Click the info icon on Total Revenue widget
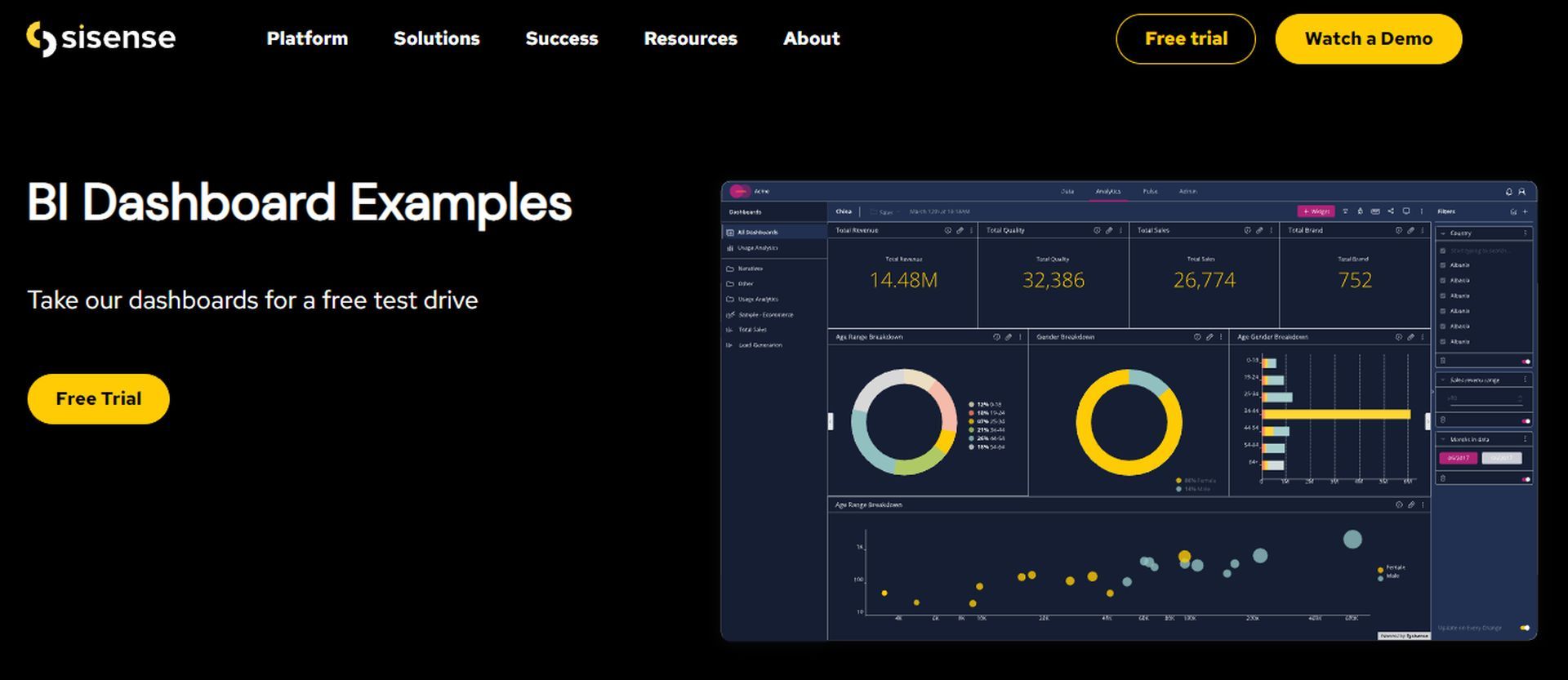This screenshot has width=1568, height=680. pos(948,231)
